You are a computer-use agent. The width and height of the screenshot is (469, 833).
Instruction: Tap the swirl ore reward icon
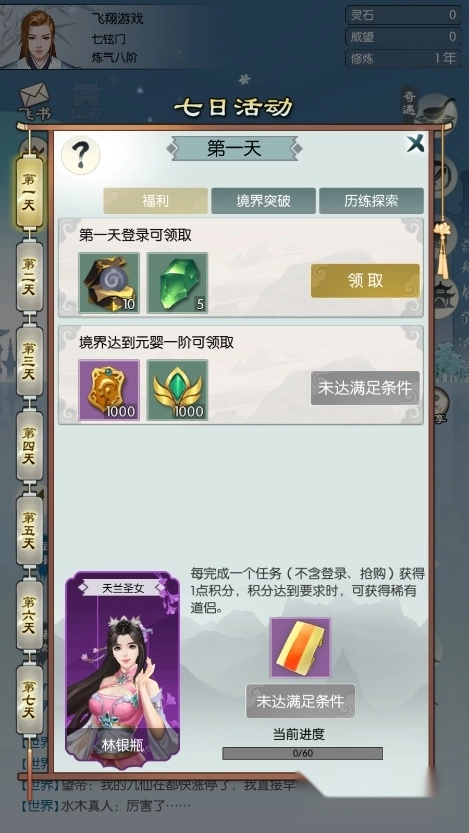click(x=109, y=283)
